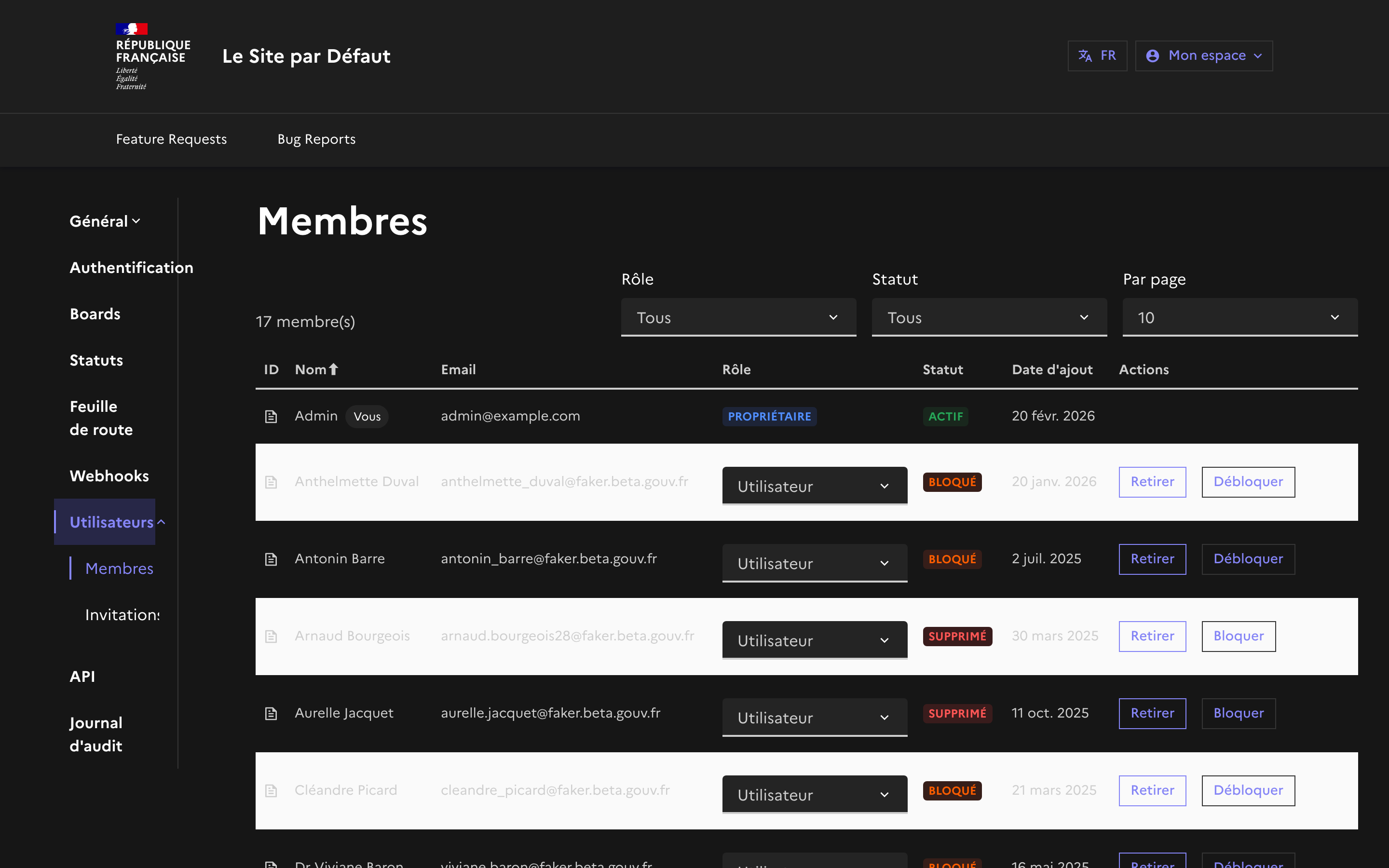Go to the Feature Requests tab

pyautogui.click(x=171, y=139)
